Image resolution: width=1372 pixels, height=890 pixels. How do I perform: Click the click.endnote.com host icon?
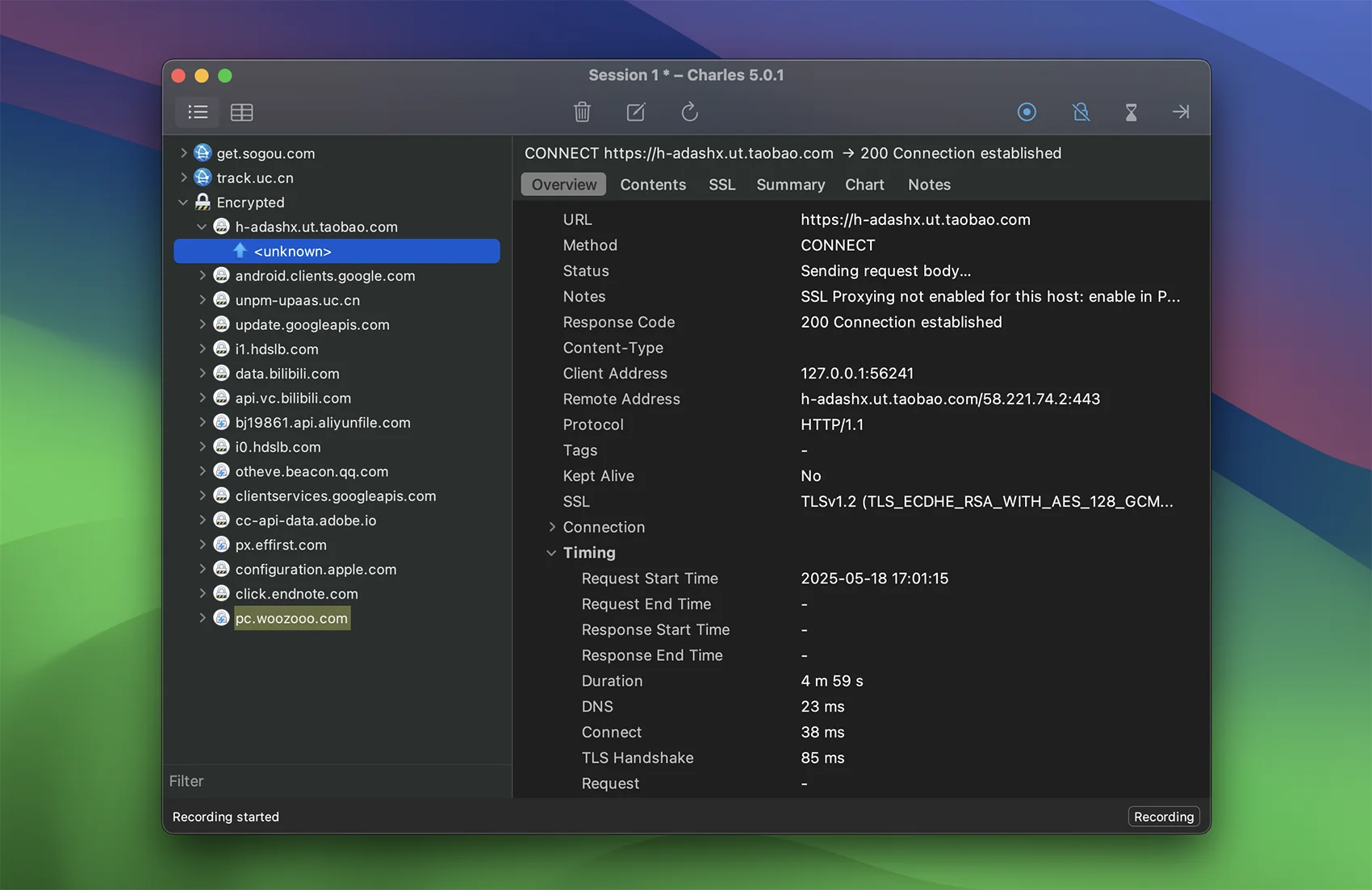(221, 593)
